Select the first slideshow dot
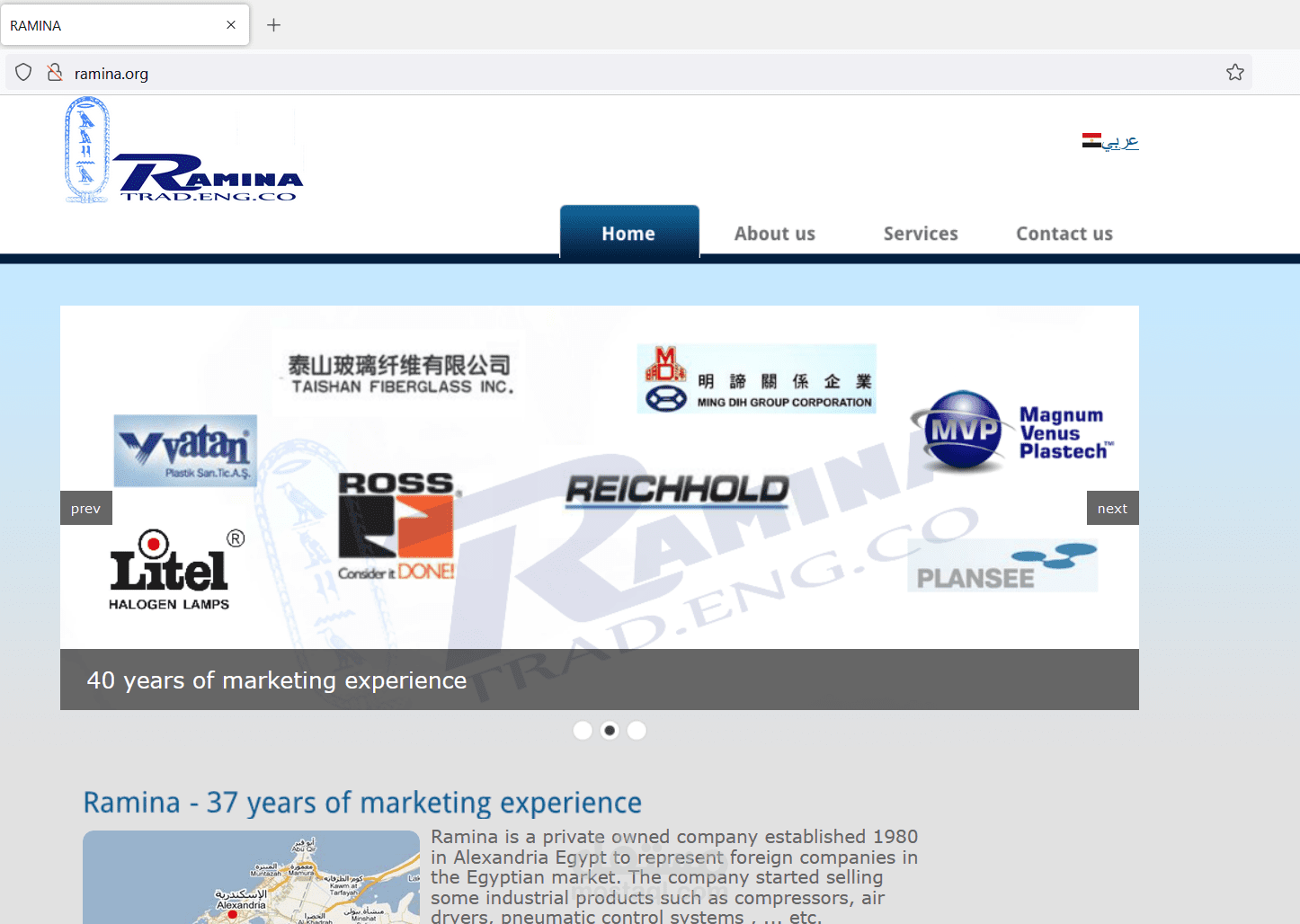The image size is (1300, 924). coord(583,731)
